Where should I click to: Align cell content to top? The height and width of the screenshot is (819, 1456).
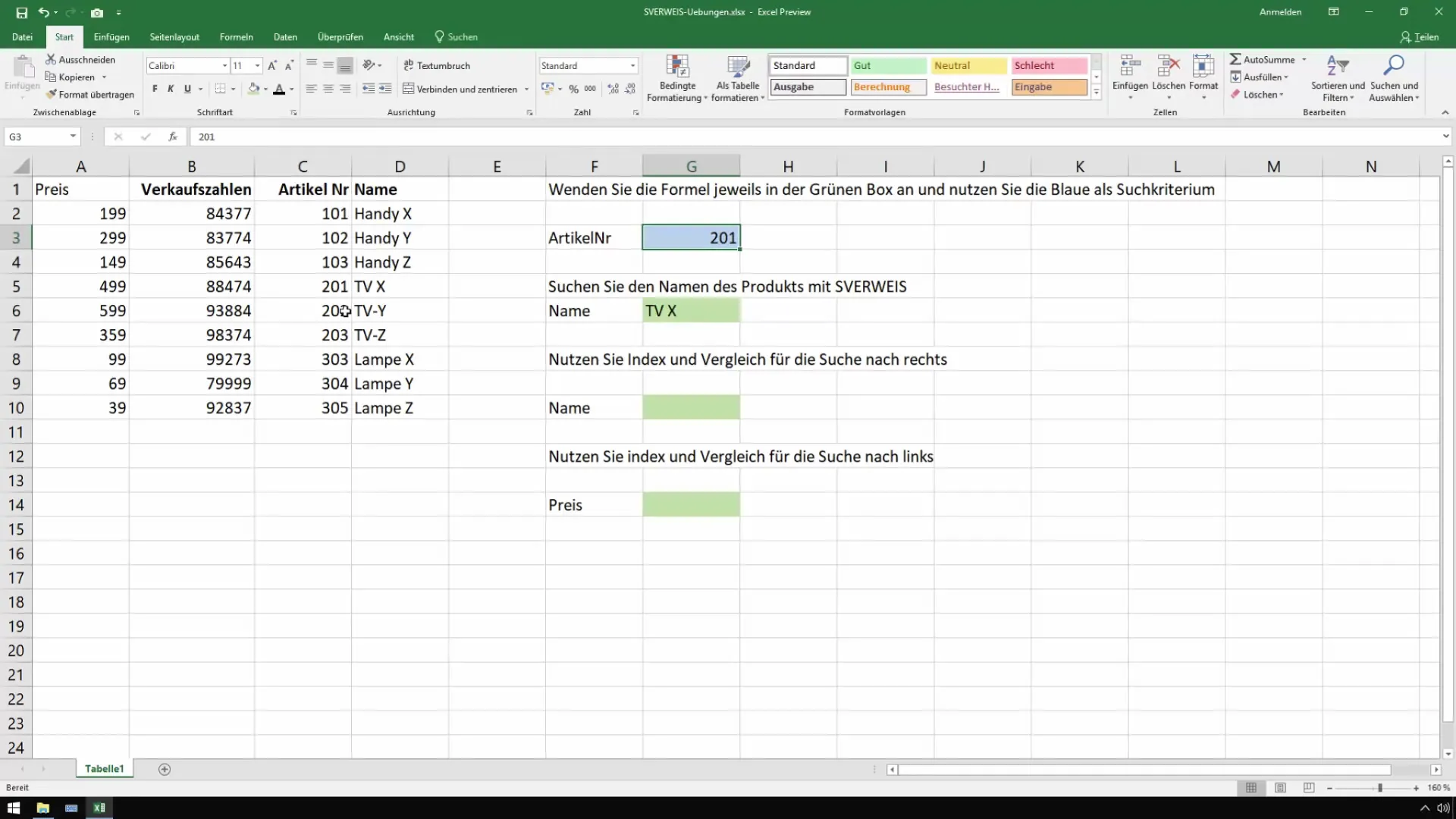pyautogui.click(x=311, y=65)
